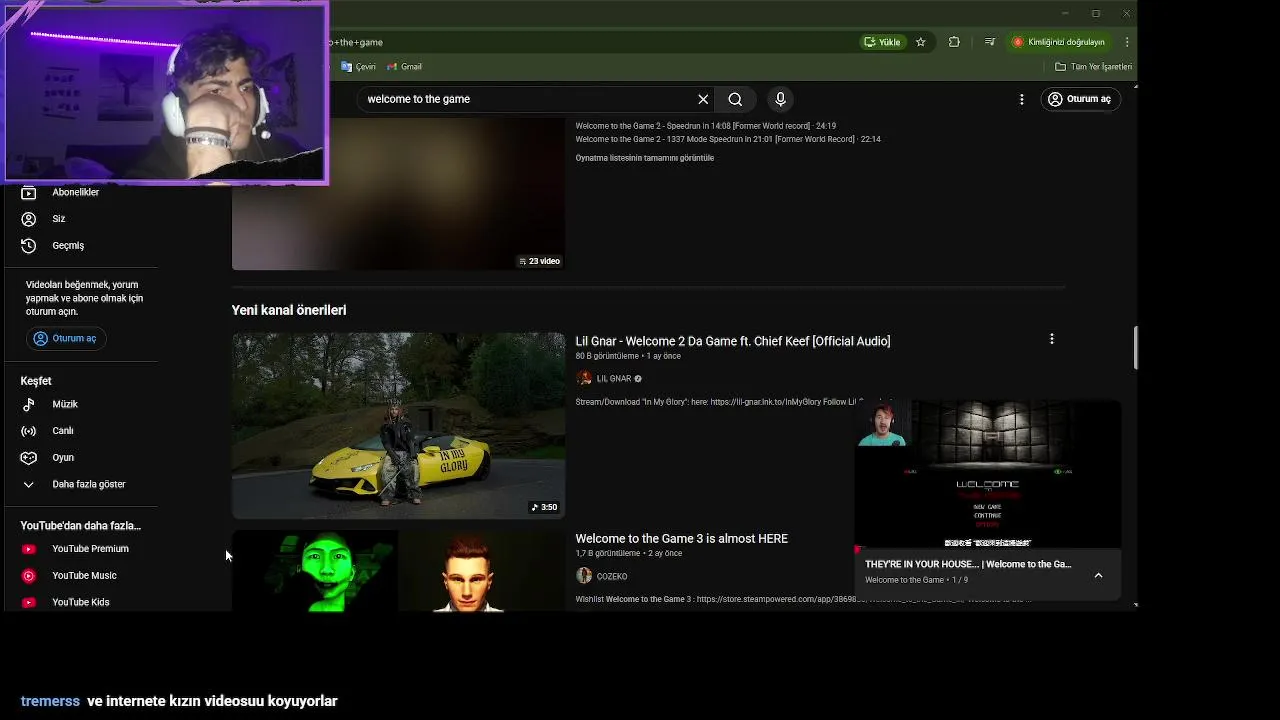1280x720 pixels.
Task: Open the LIL GNAR channel link
Action: click(614, 379)
